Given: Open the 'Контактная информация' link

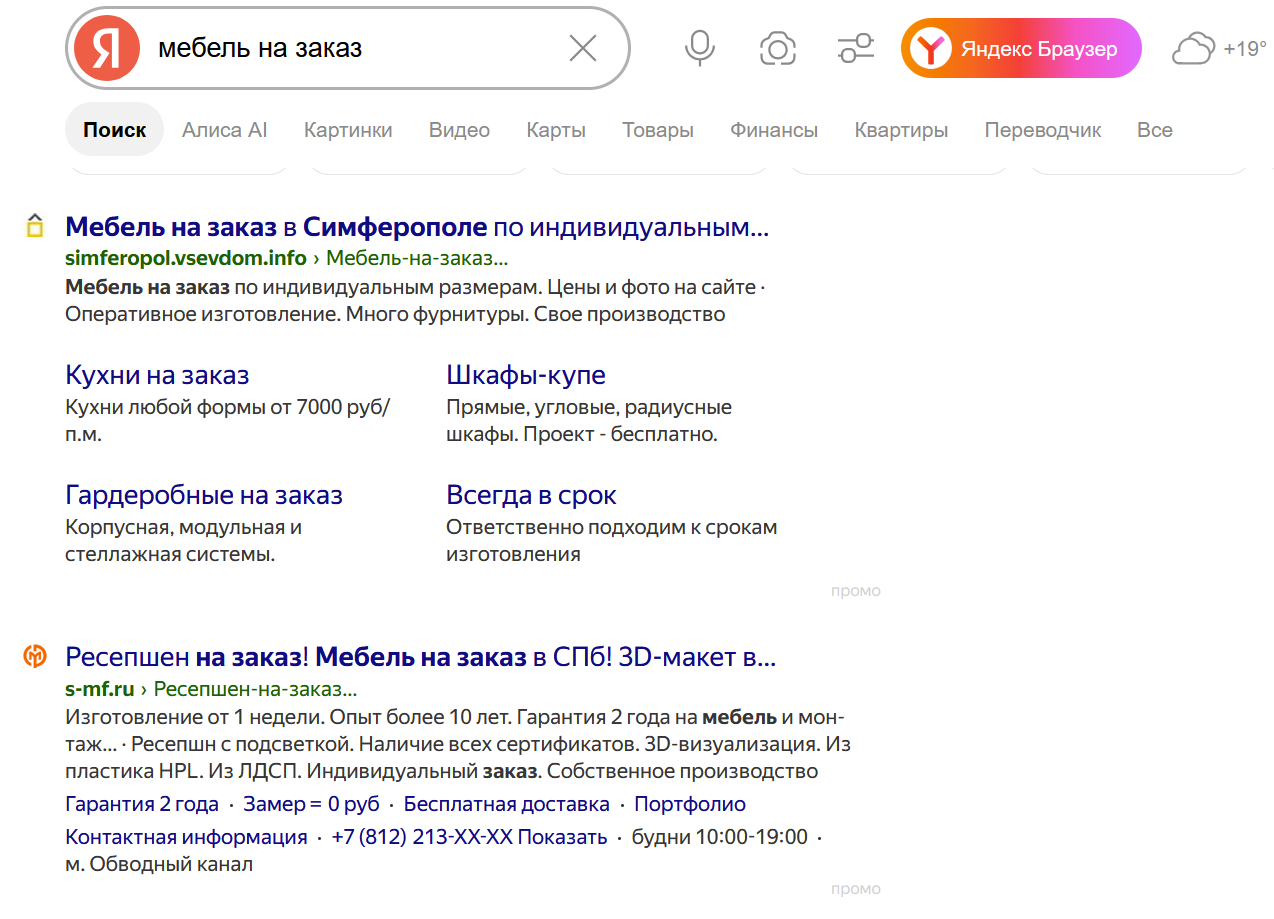Looking at the screenshot, I should click(x=186, y=837).
